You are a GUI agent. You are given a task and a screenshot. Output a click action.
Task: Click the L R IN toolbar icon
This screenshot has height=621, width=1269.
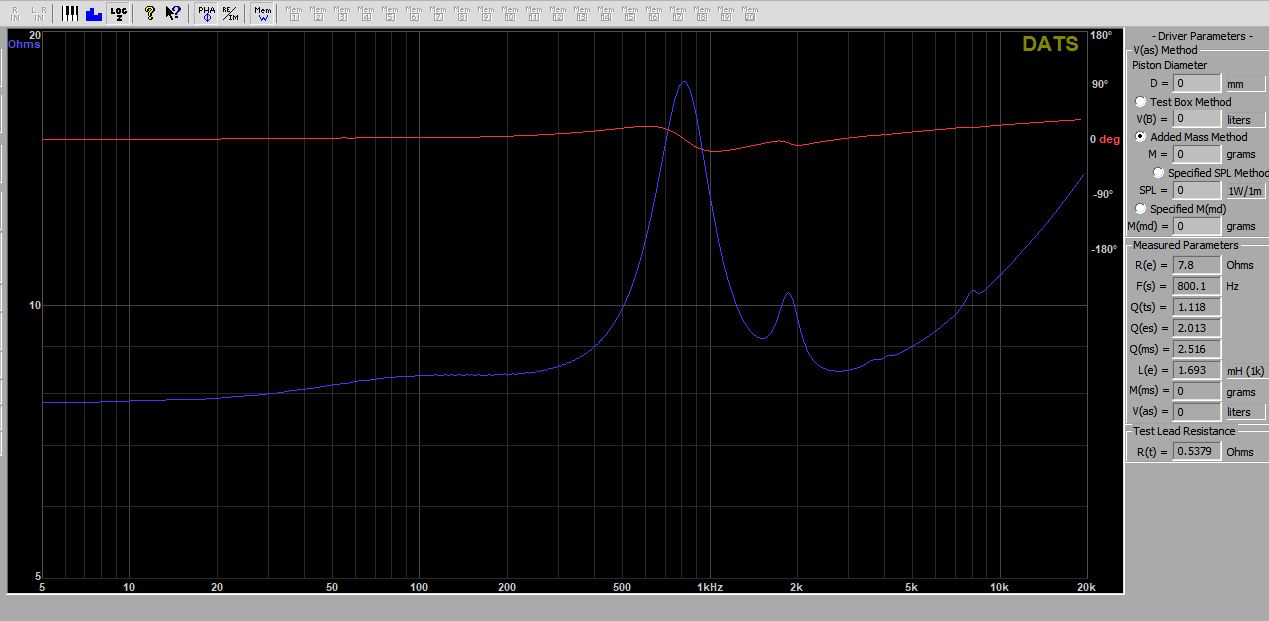(39, 13)
